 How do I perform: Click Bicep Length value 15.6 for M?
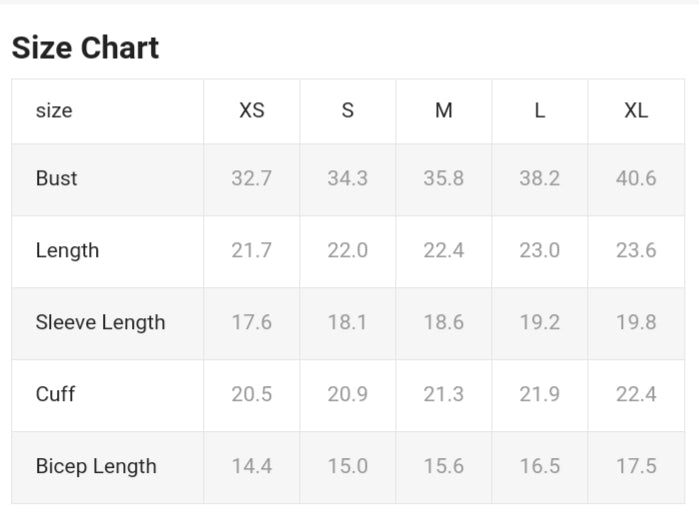pyautogui.click(x=444, y=466)
